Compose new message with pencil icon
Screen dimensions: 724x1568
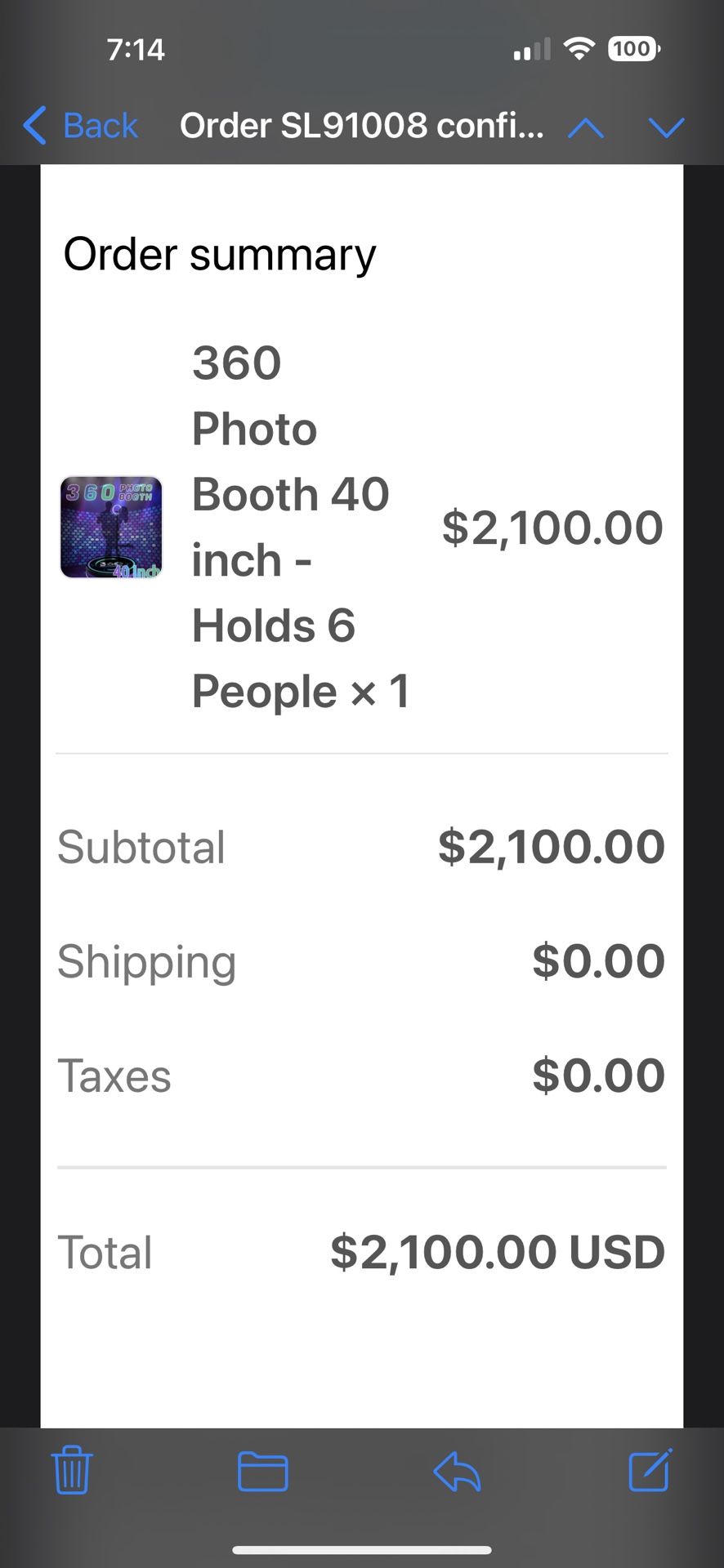[x=650, y=1470]
